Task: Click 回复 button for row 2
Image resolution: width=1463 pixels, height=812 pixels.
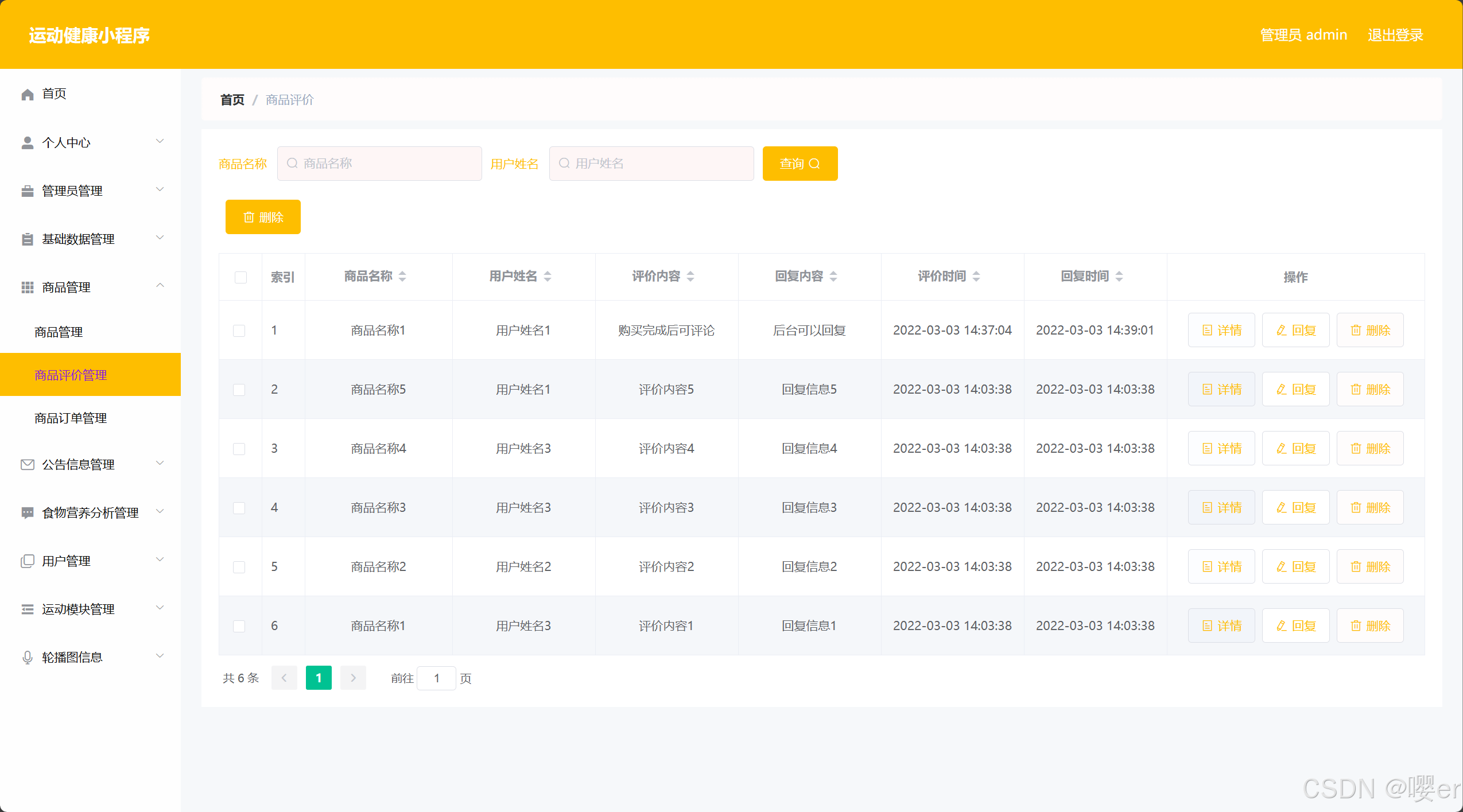Action: 1295,390
